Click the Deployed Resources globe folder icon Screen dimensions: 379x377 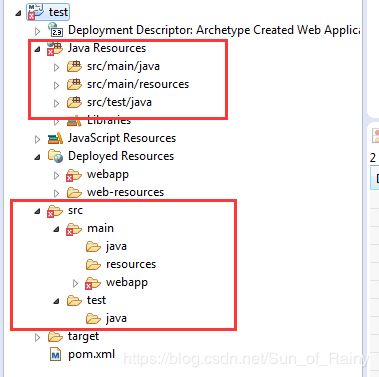55,156
